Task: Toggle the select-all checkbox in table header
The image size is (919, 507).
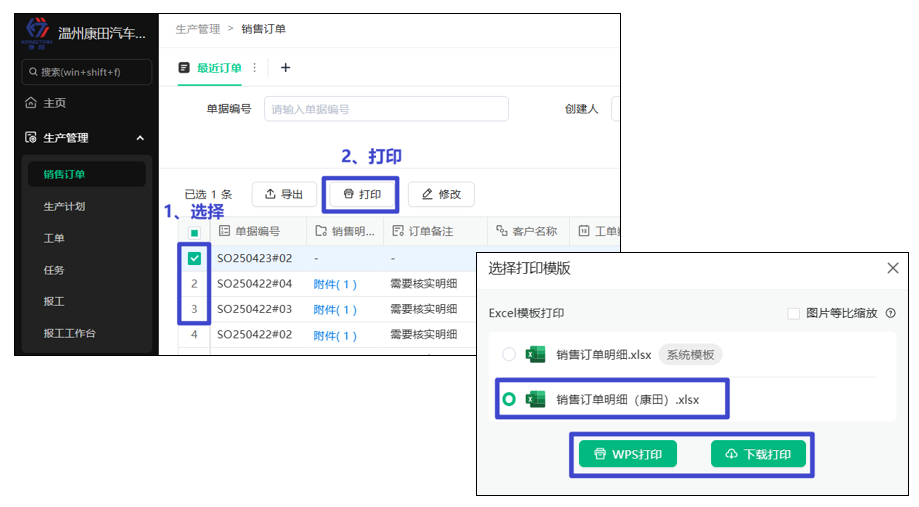Action: click(195, 232)
